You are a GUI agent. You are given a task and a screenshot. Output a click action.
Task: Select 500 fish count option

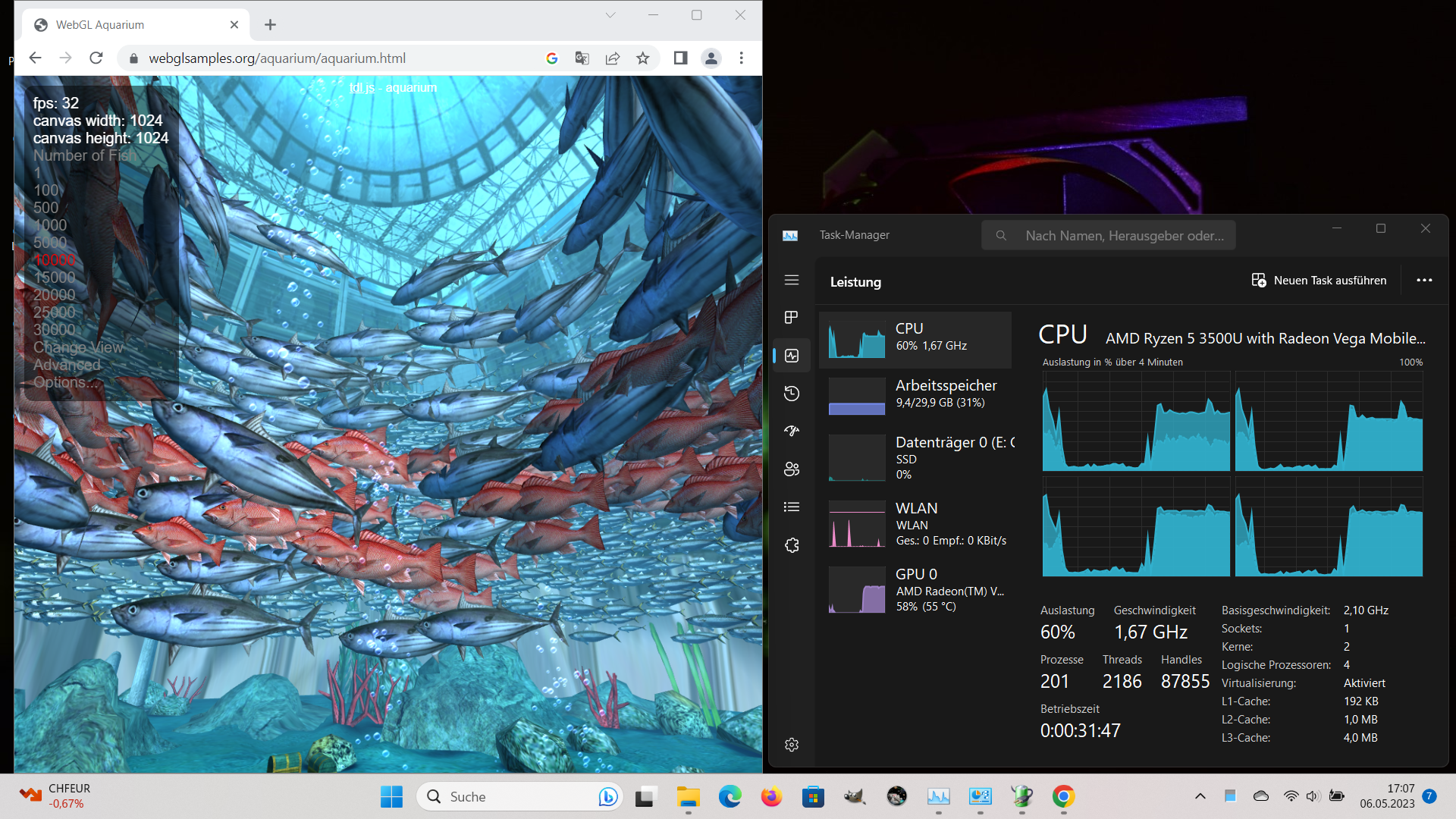click(45, 208)
